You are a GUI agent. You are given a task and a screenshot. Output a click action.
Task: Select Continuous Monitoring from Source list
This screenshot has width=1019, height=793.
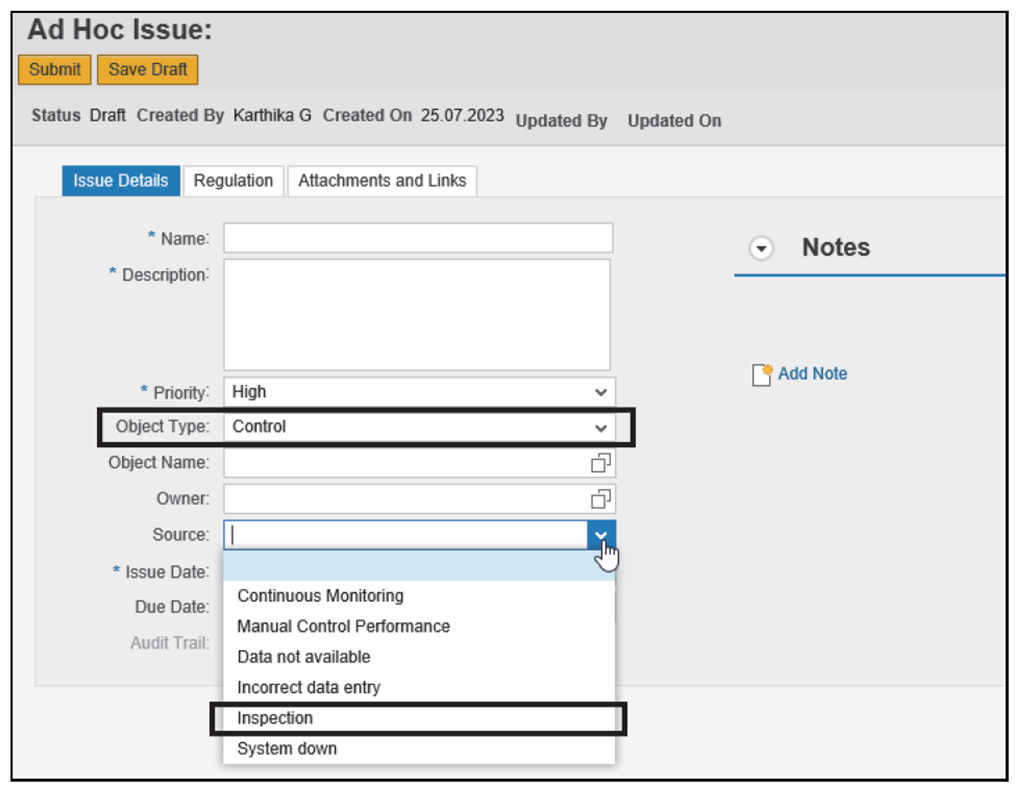pos(320,595)
